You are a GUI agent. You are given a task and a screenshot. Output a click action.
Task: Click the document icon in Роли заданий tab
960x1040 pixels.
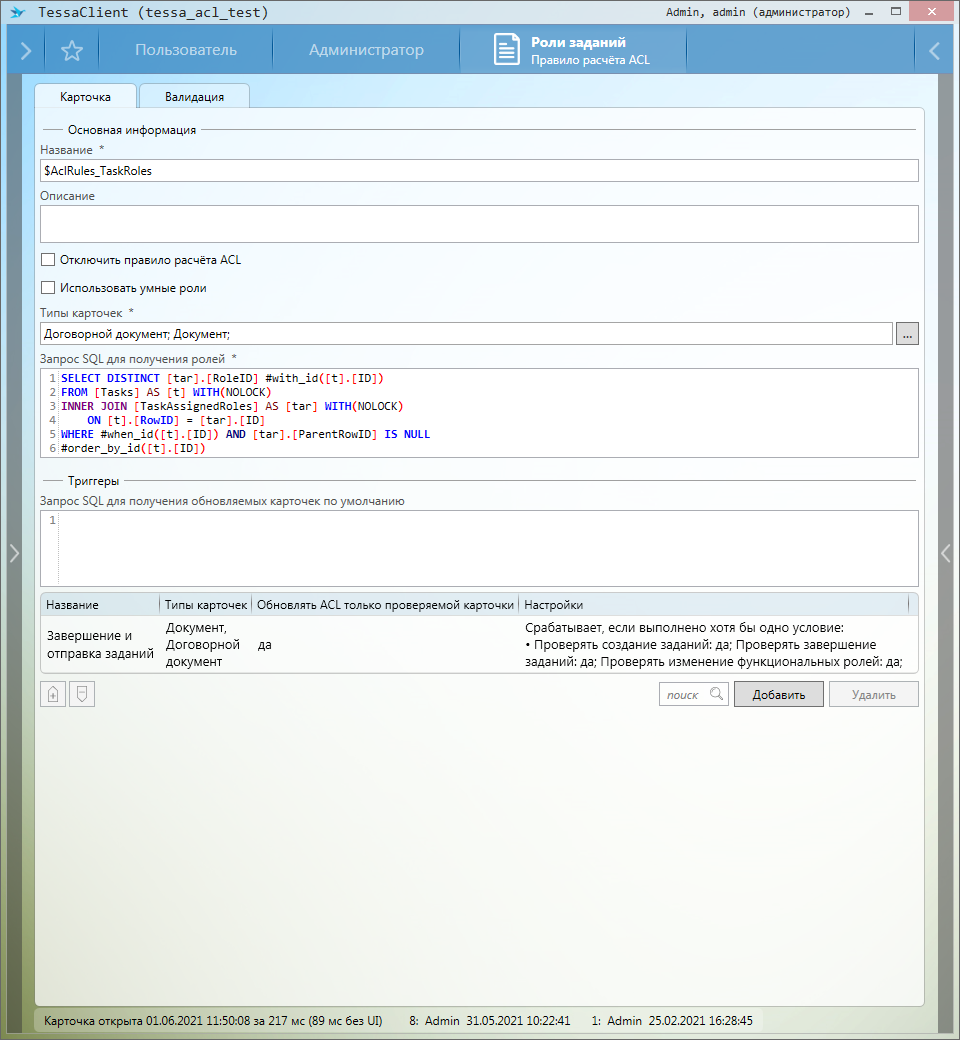tap(507, 51)
